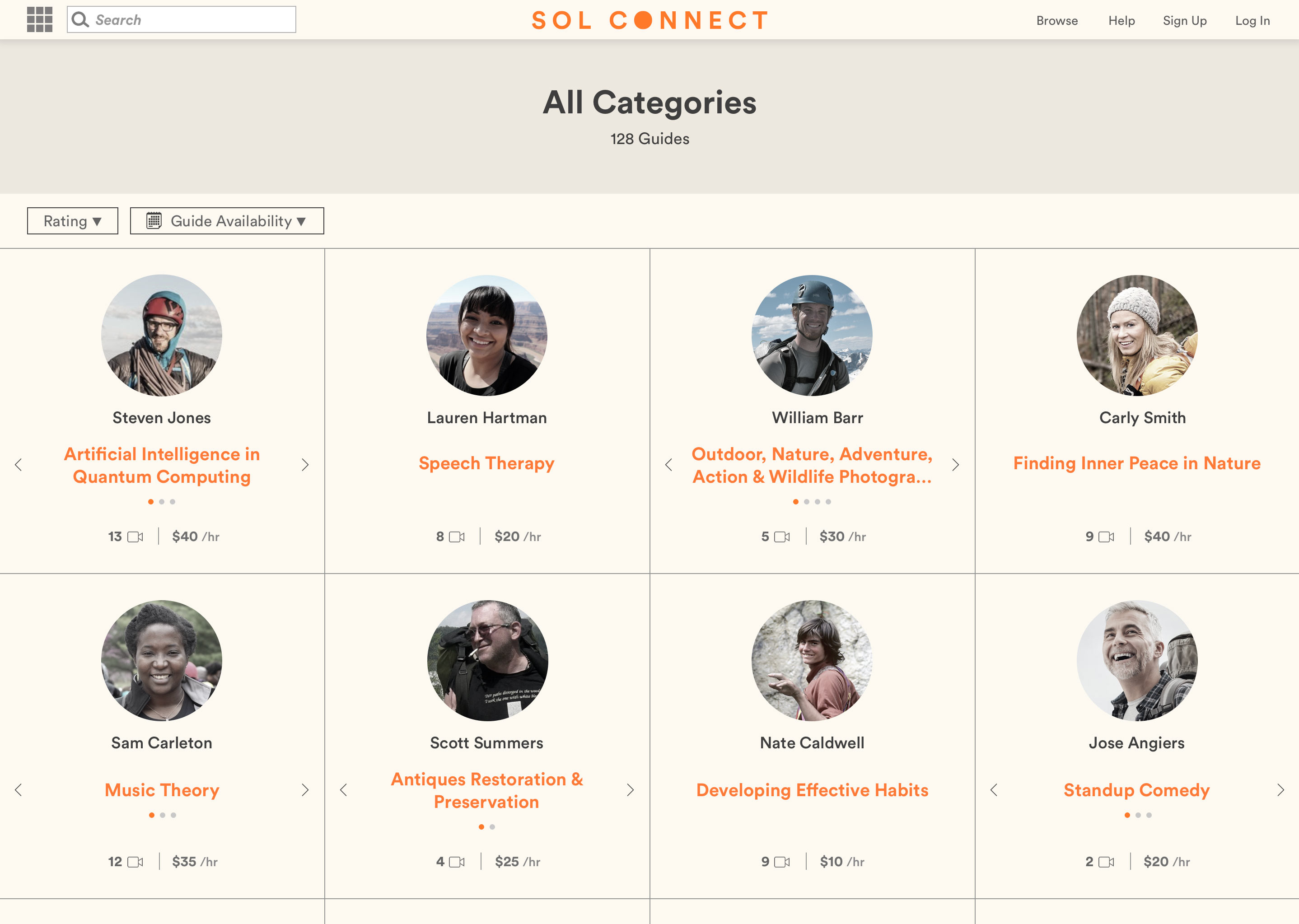Advance to next topic on Jose Angiers card
Image resolution: width=1299 pixels, height=924 pixels.
(1280, 790)
